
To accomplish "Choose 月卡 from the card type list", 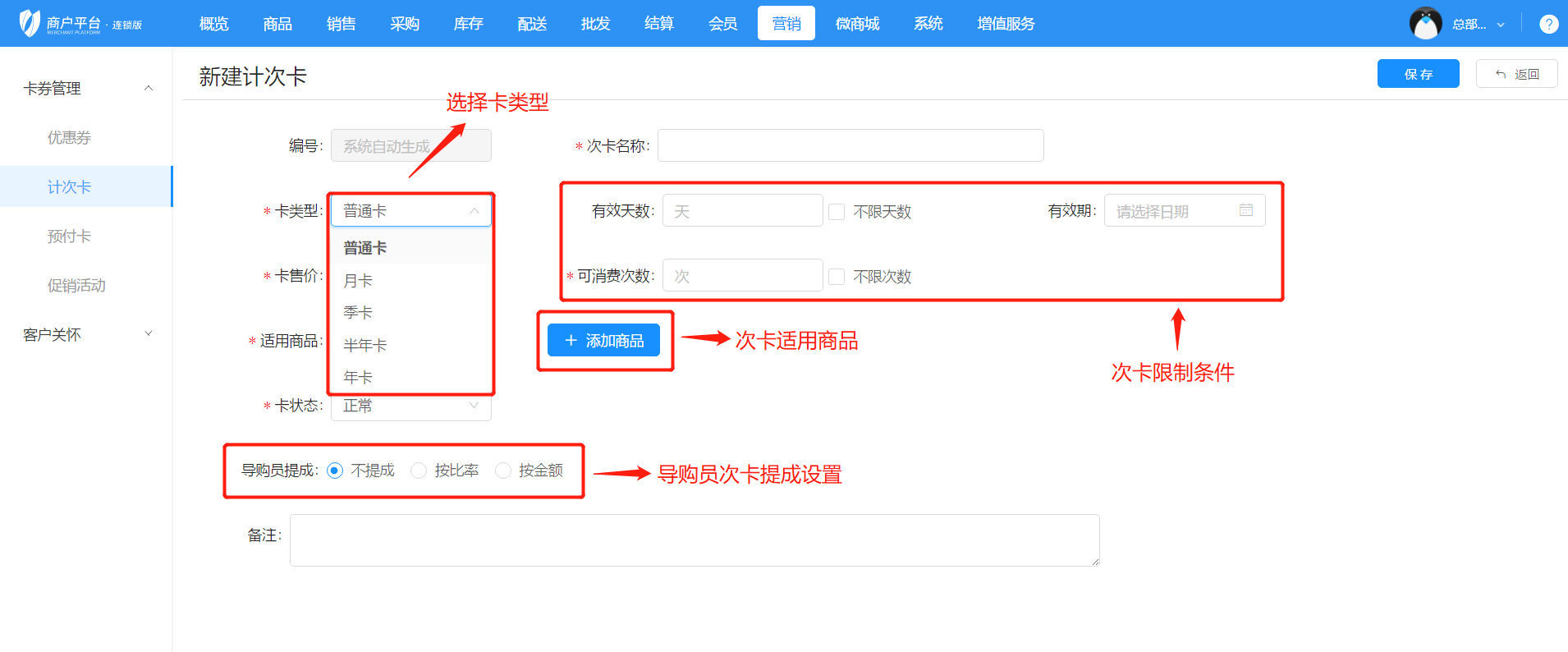I will click(358, 281).
